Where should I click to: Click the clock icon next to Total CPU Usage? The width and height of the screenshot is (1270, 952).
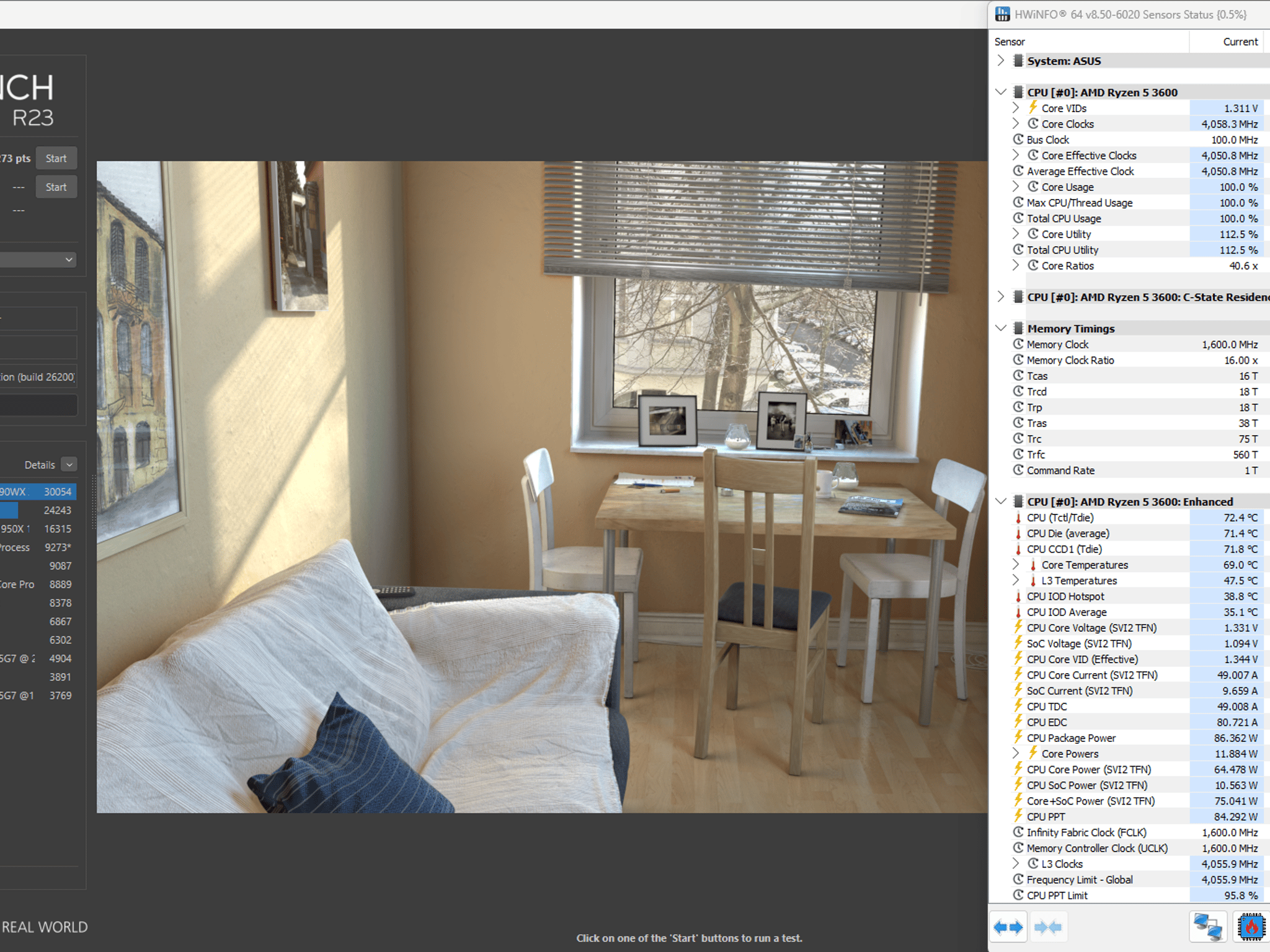coord(1018,218)
